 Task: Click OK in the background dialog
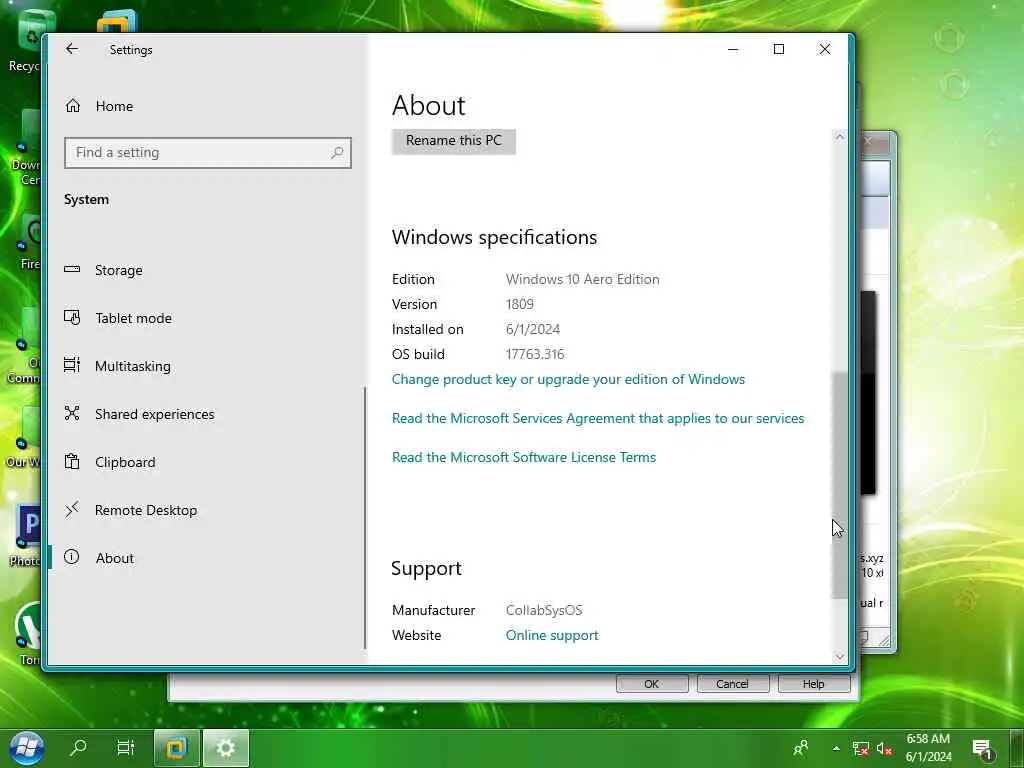click(x=652, y=684)
